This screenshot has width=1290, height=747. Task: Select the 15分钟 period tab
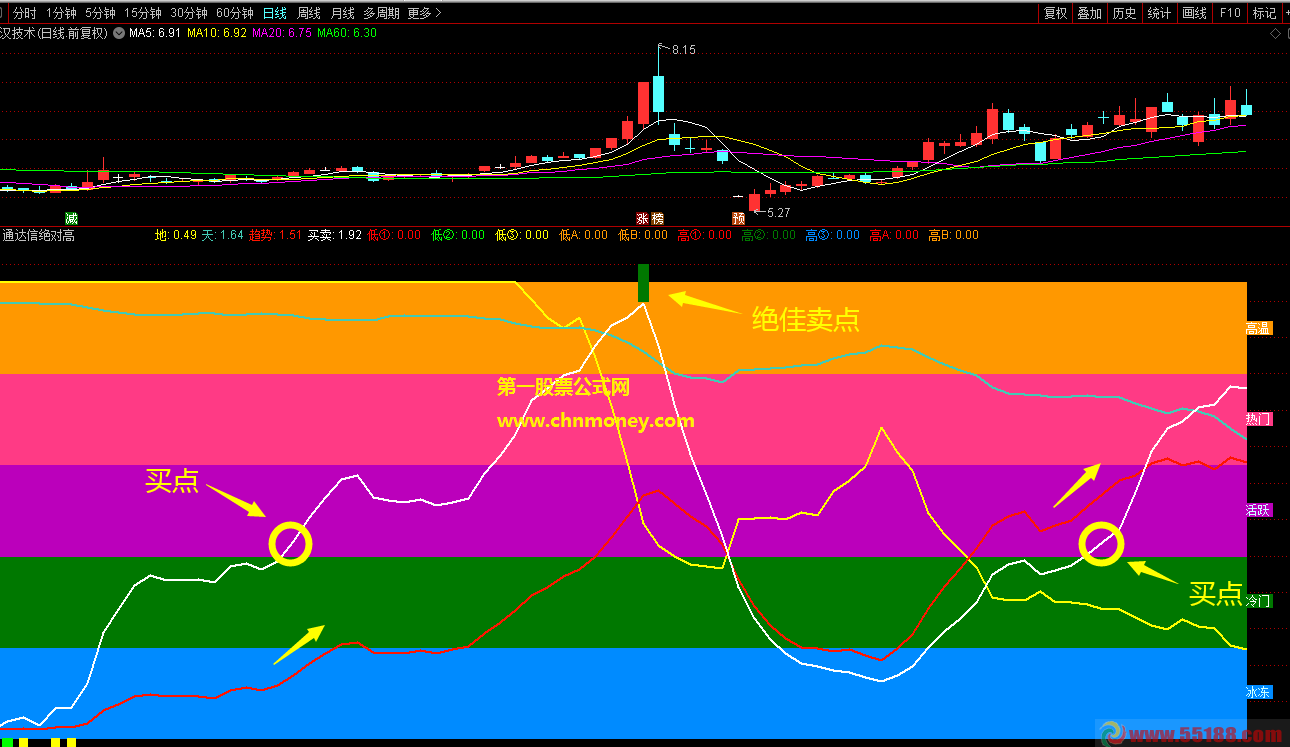[x=143, y=13]
